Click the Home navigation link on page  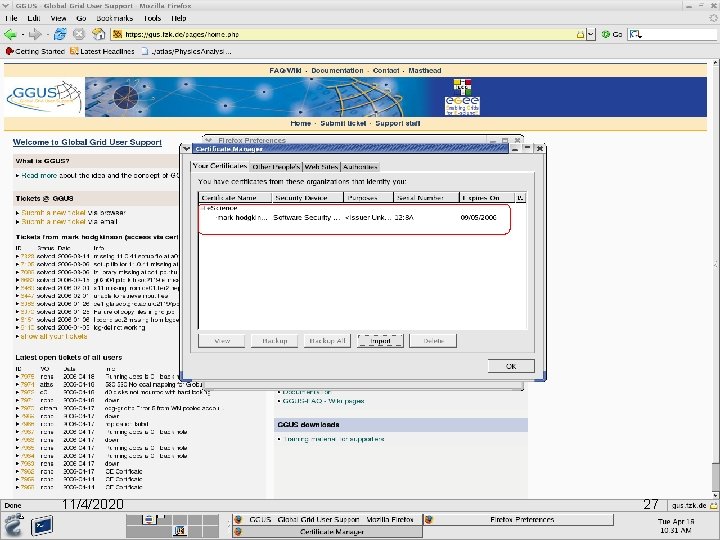tap(300, 124)
